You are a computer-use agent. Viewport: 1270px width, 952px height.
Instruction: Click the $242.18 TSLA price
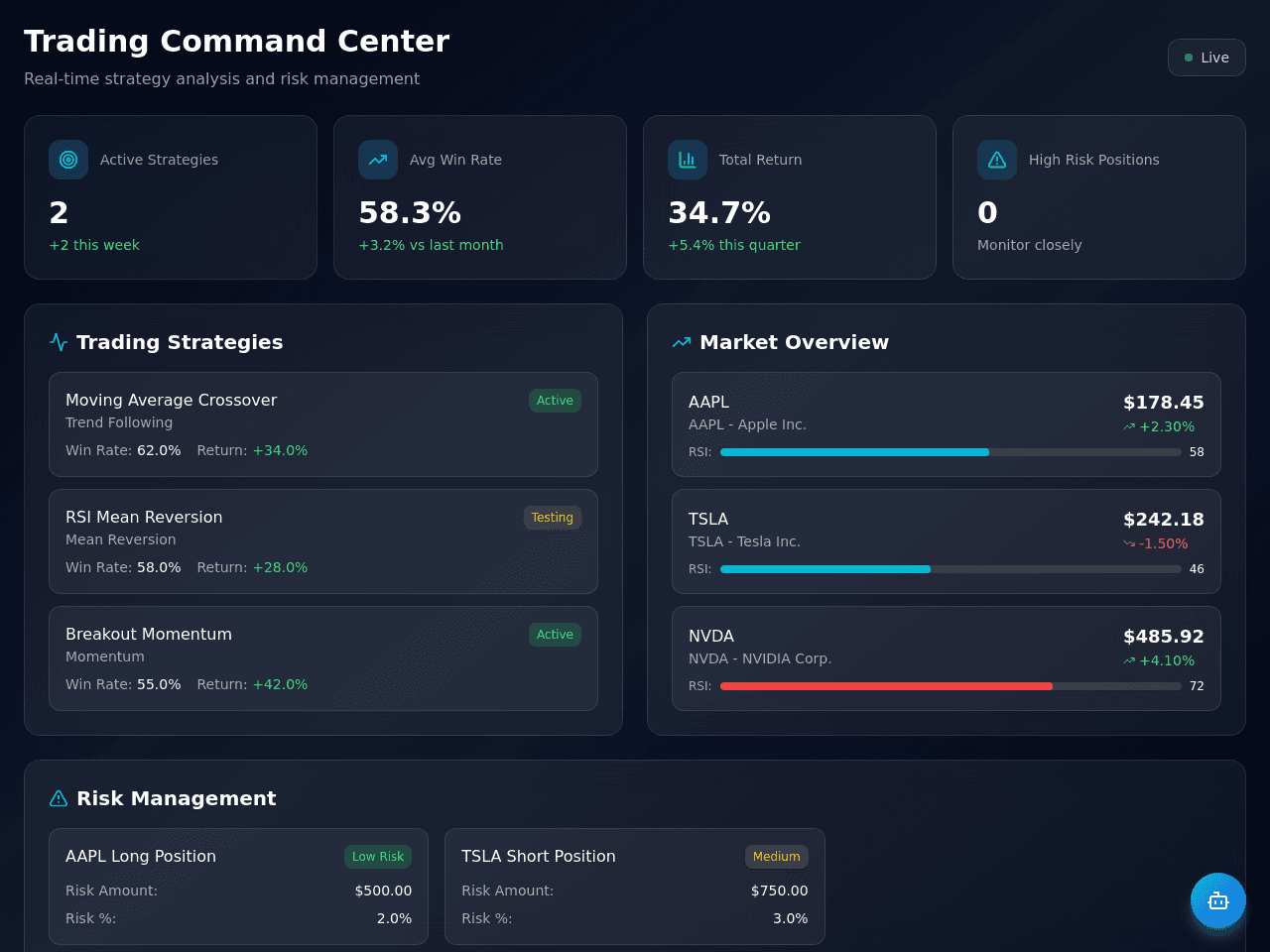click(x=1164, y=520)
